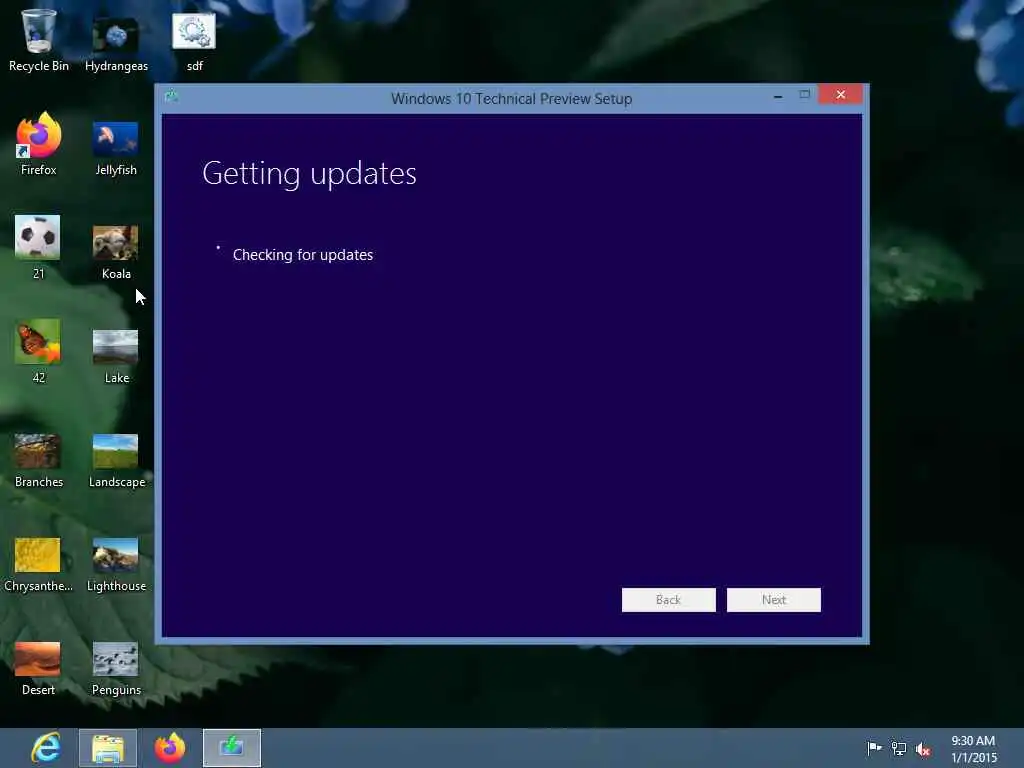Viewport: 1024px width, 768px height.
Task: Select the Koala image icon
Action: tap(116, 252)
